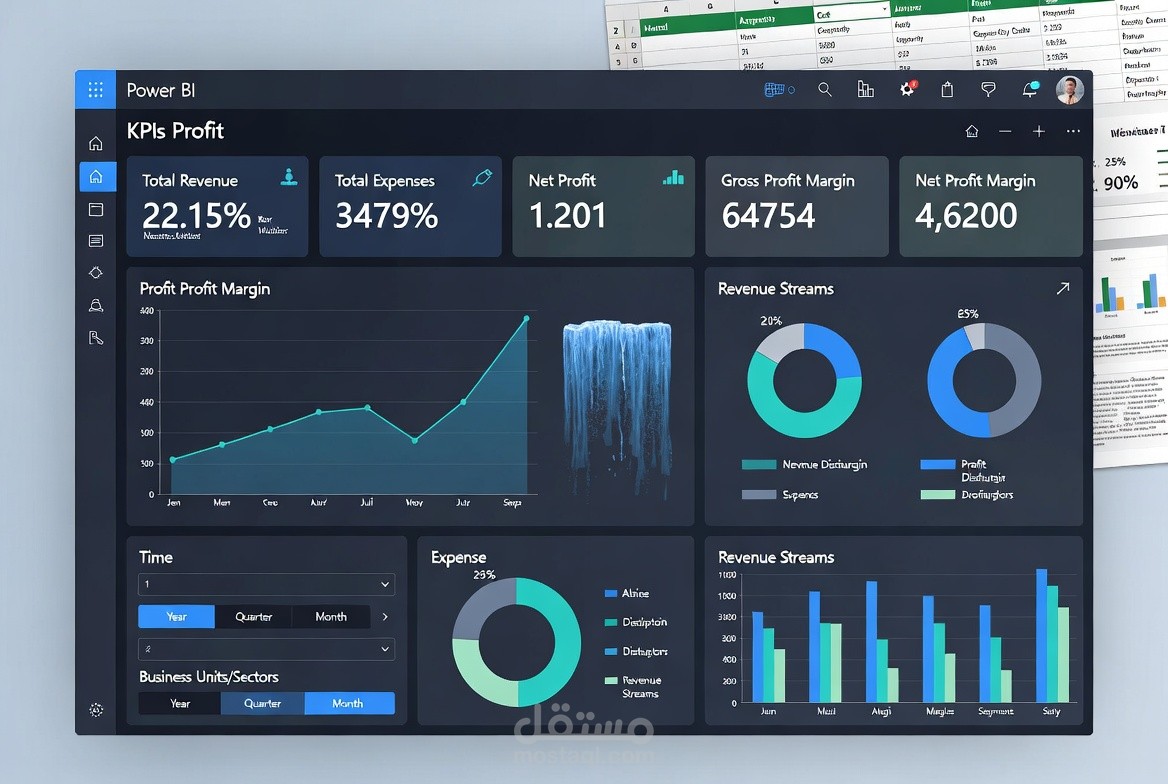Click pencil edit icon on Total Expenses card
This screenshot has width=1168, height=784.
click(482, 177)
